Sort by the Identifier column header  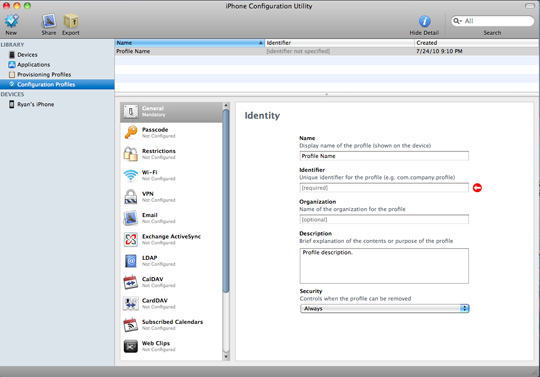[x=340, y=43]
